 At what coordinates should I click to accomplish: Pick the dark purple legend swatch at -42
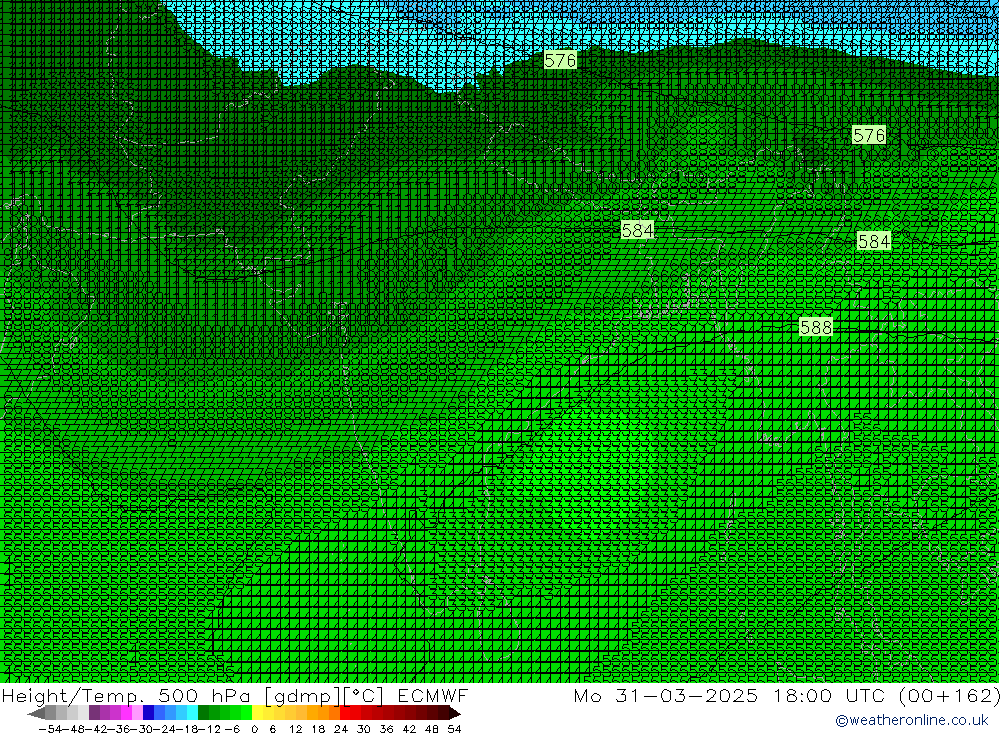pos(94,713)
